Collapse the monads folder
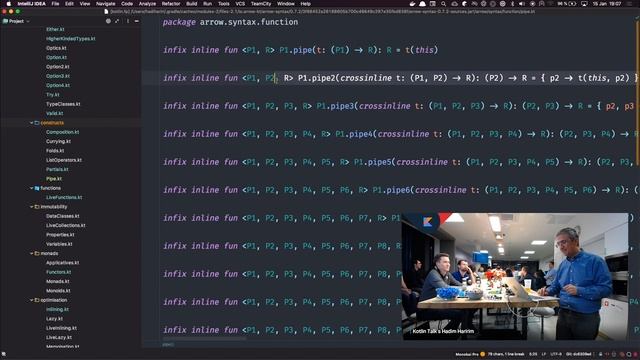Screen dimensions: 640x360 pyautogui.click(x=31, y=253)
